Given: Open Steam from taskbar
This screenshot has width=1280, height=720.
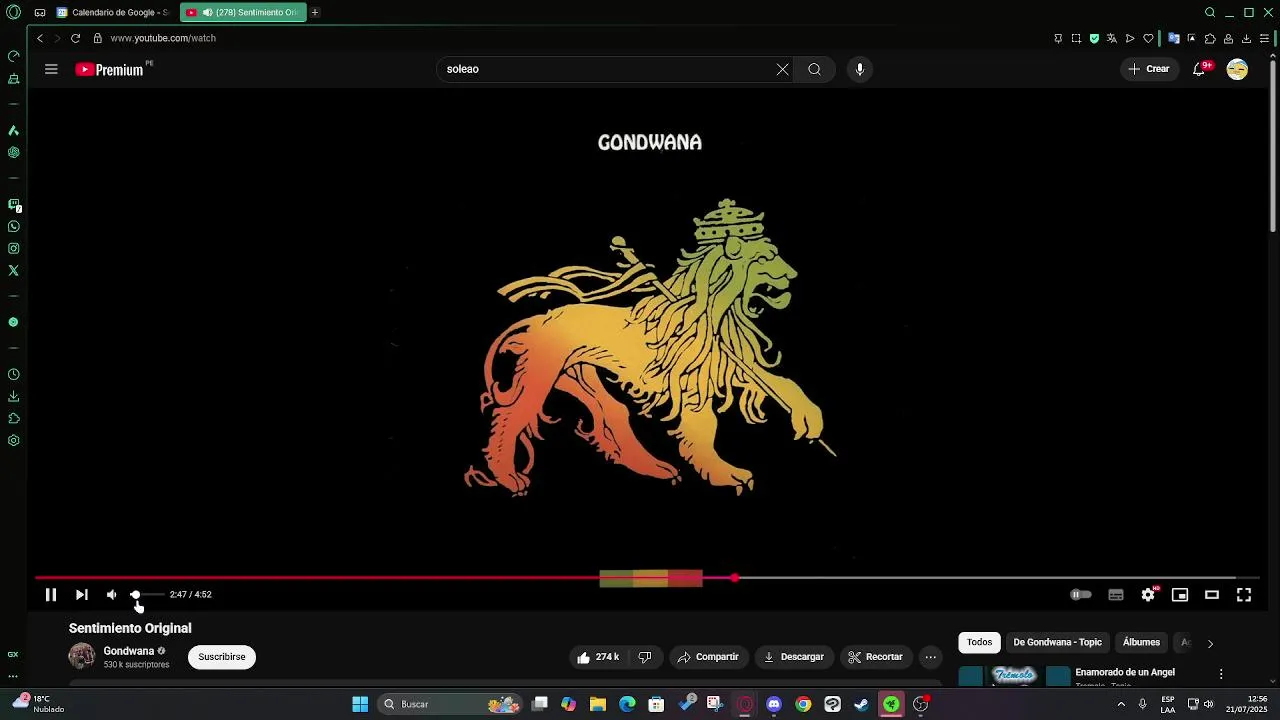Looking at the screenshot, I should (861, 704).
